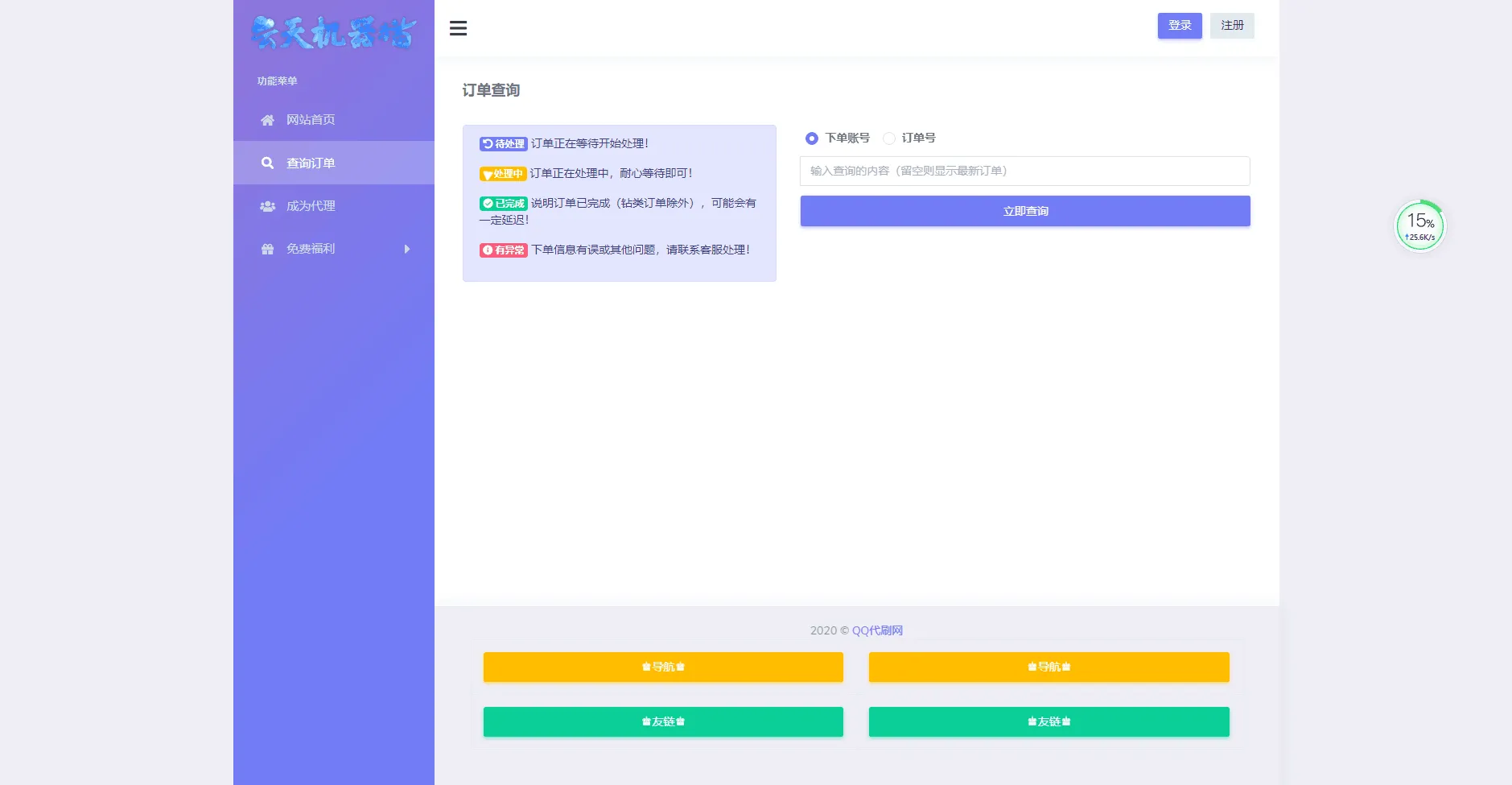Click the red 有异常 status badge
The width and height of the screenshot is (1512, 785).
[503, 250]
